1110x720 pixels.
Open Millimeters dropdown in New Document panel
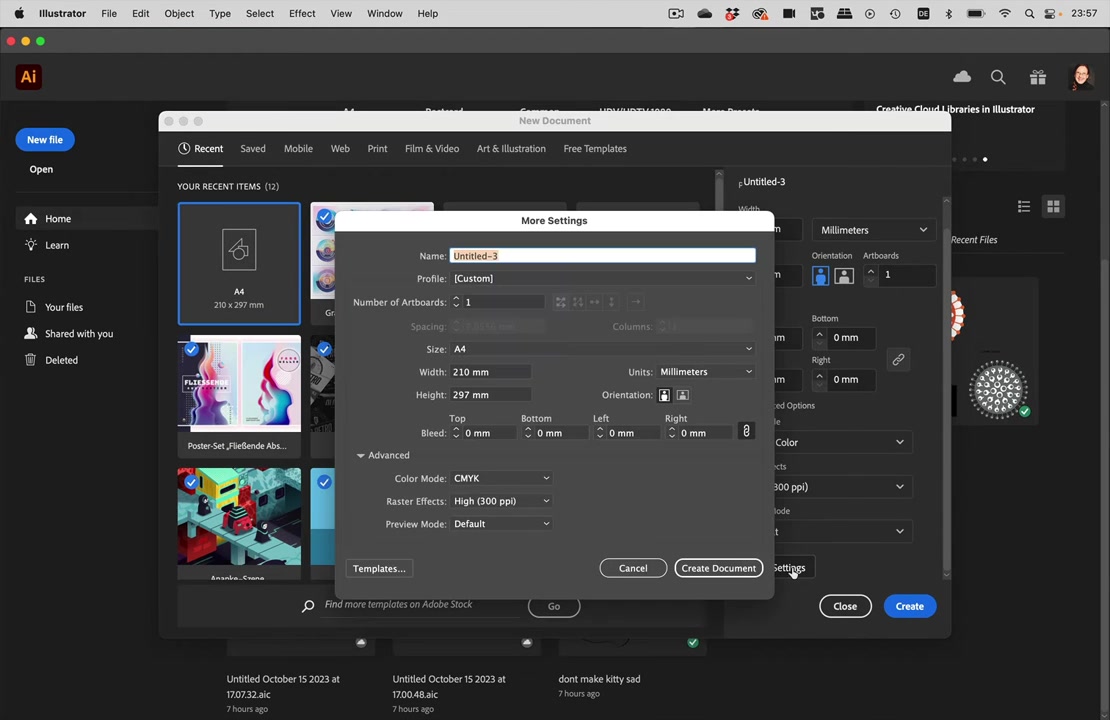874,230
